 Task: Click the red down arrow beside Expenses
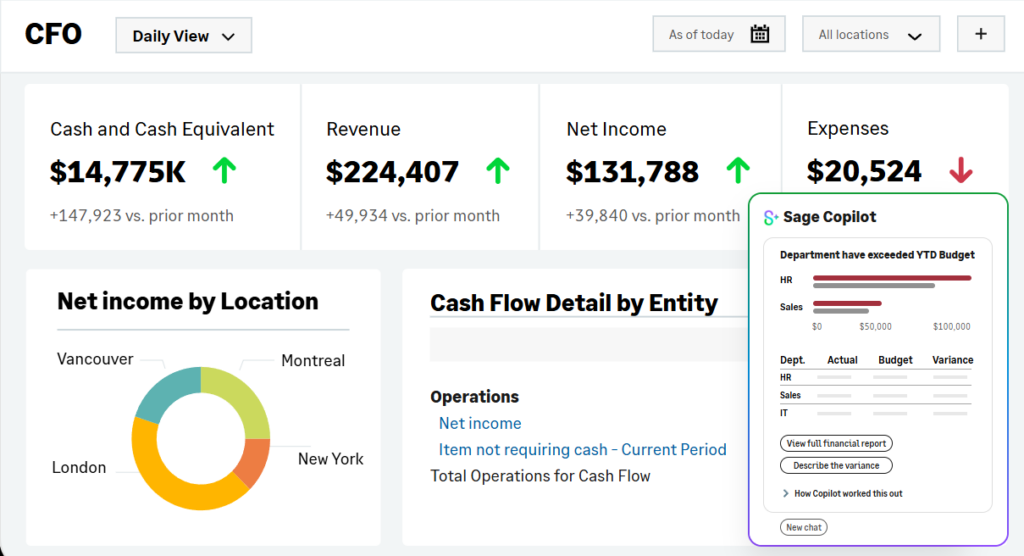point(960,171)
